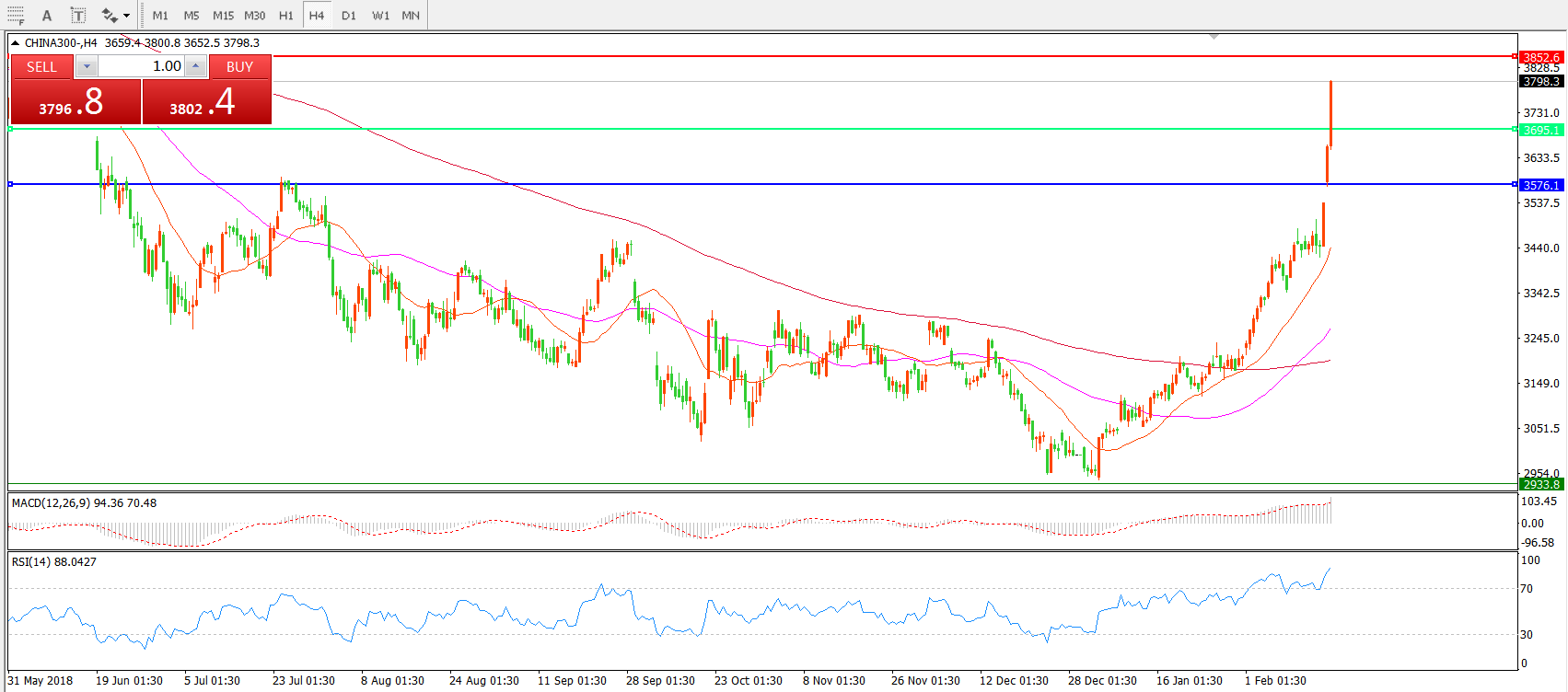Choose the MN monthly timeframe
Image resolution: width=1568 pixels, height=692 pixels.
coord(411,16)
